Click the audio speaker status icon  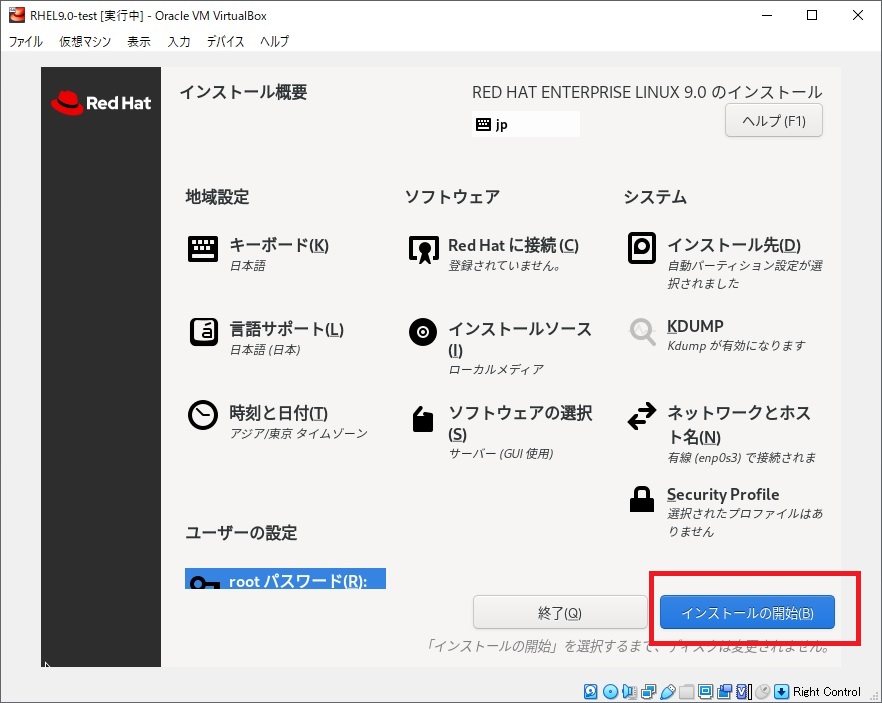tap(629, 691)
